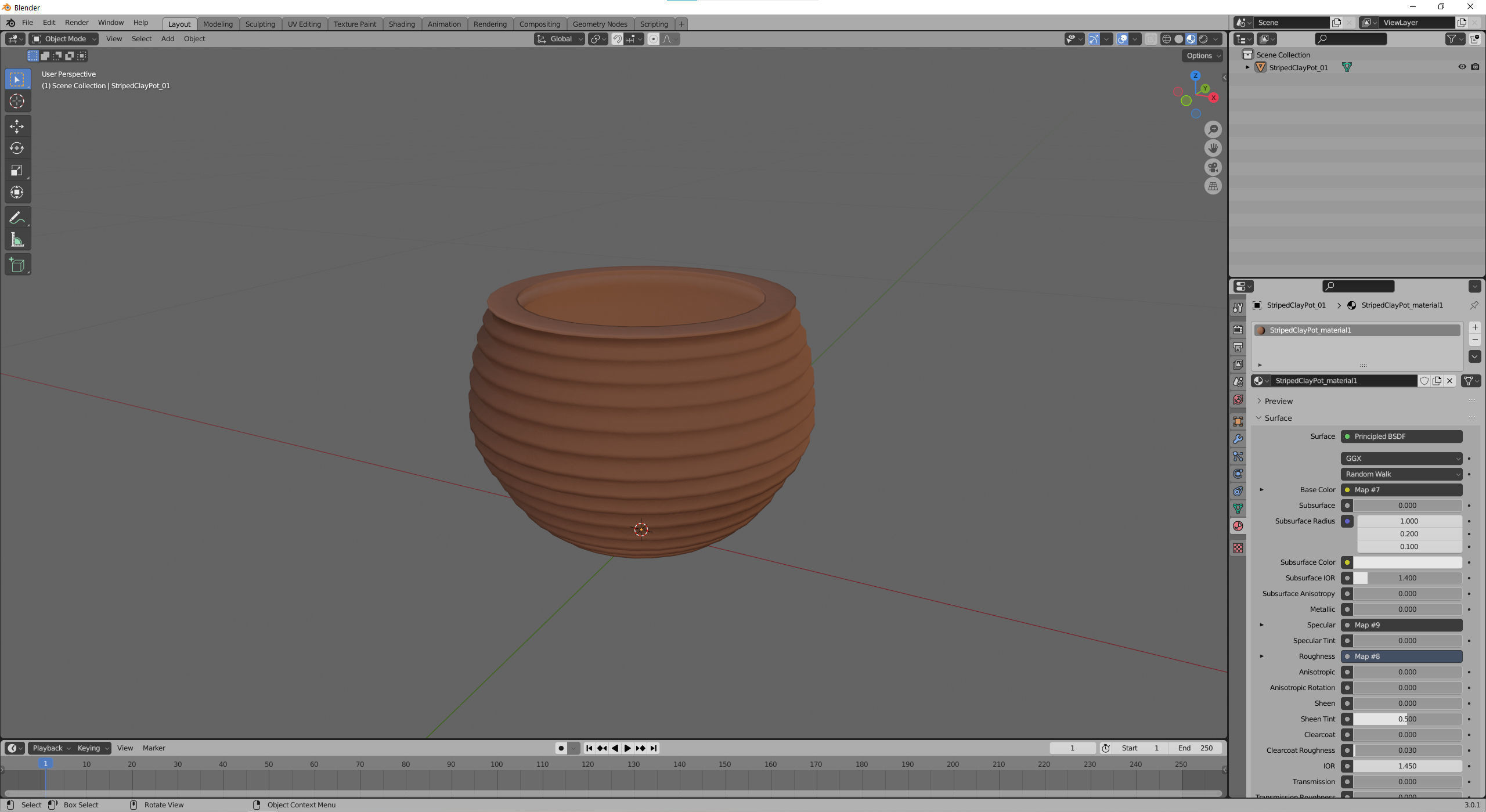Toggle snapping magnet
Screen dimensions: 1486x812
coord(617,39)
